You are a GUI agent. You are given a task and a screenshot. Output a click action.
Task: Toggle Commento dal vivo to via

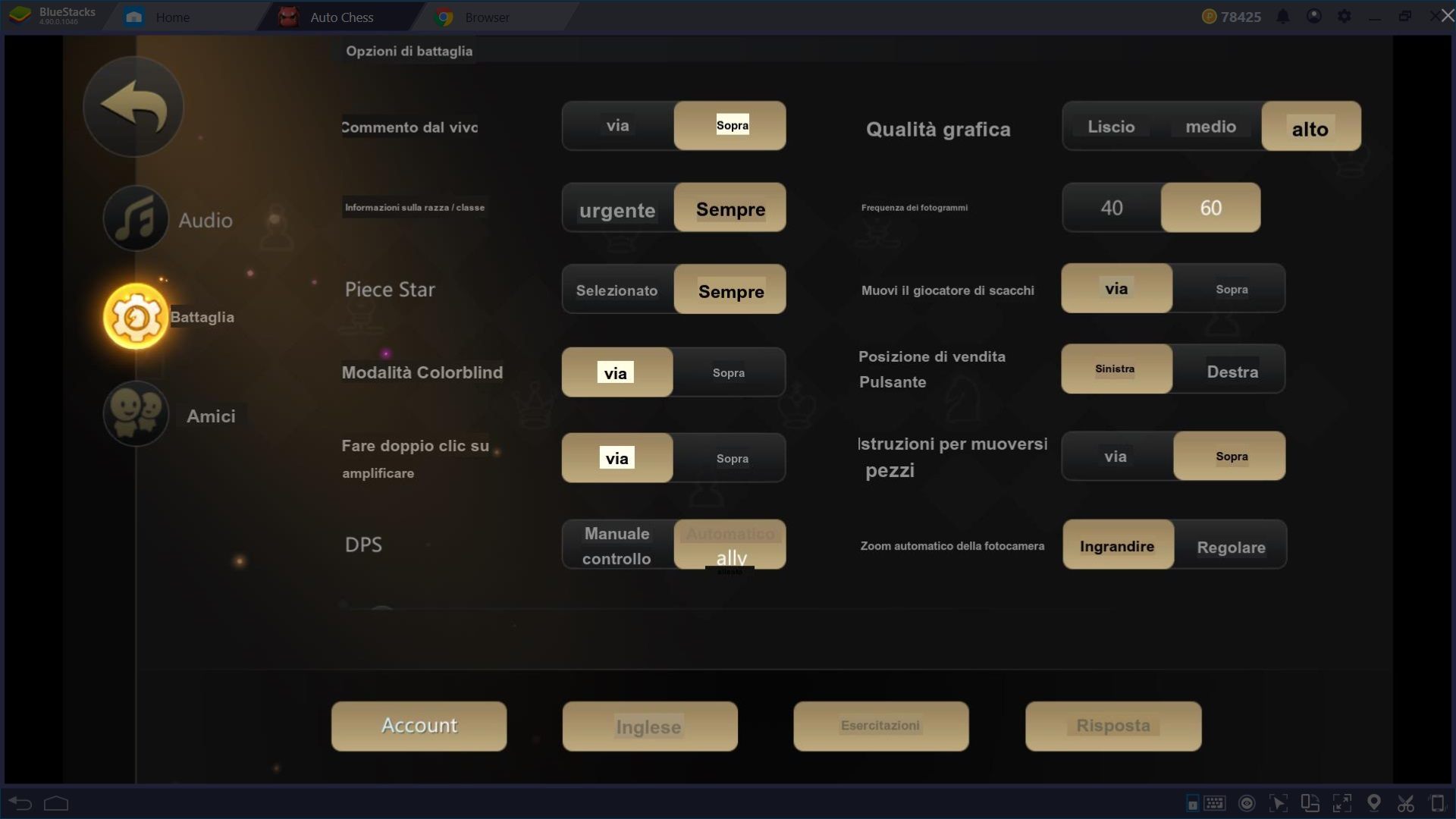[617, 125]
